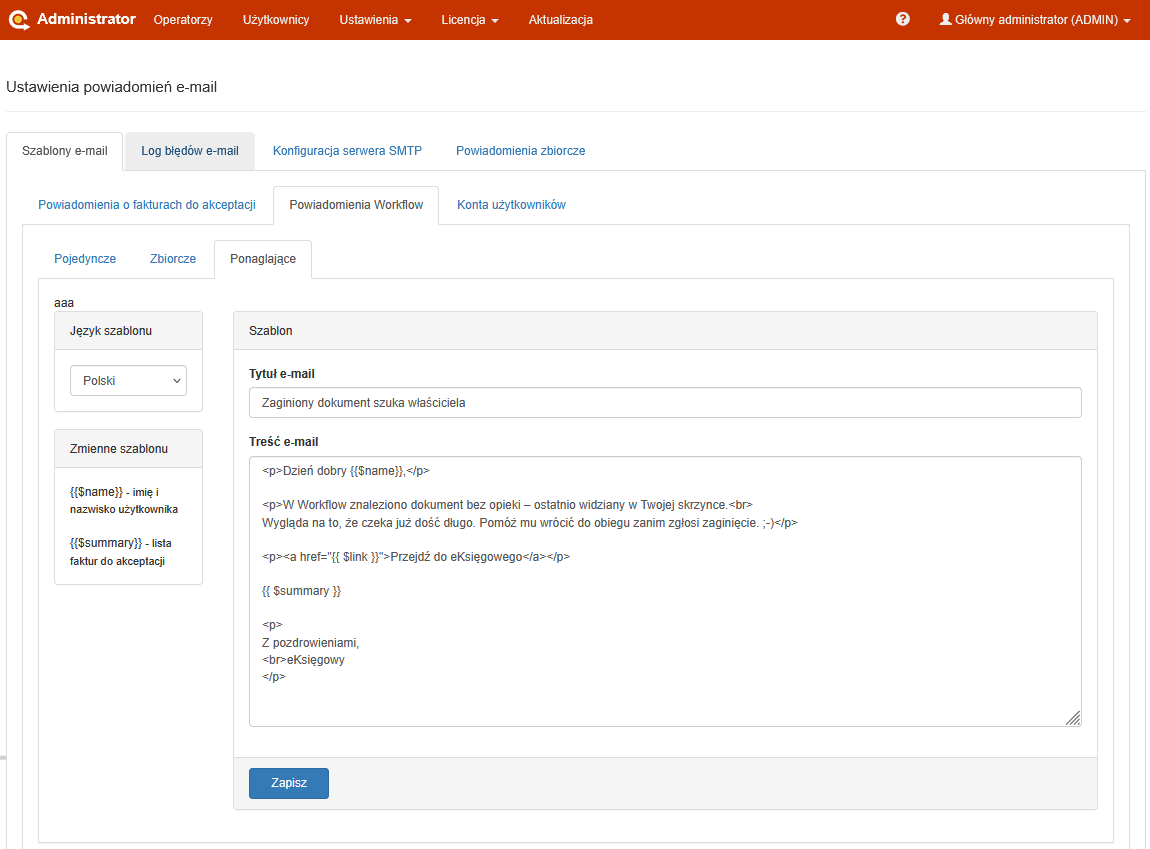Click the user avatar icon for Główny administrator
Image resolution: width=1150 pixels, height=849 pixels.
pos(945,19)
